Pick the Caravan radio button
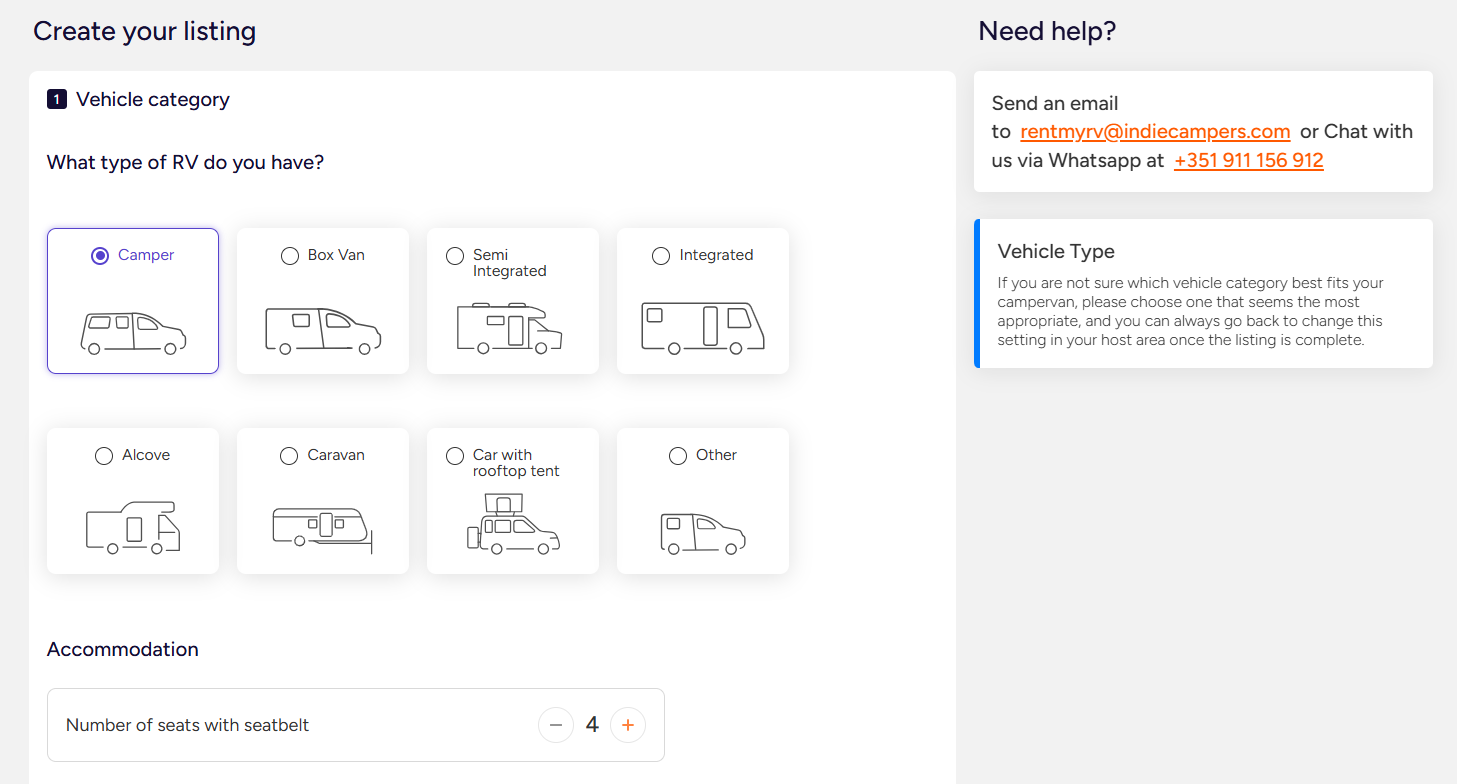The height and width of the screenshot is (784, 1457). (289, 456)
